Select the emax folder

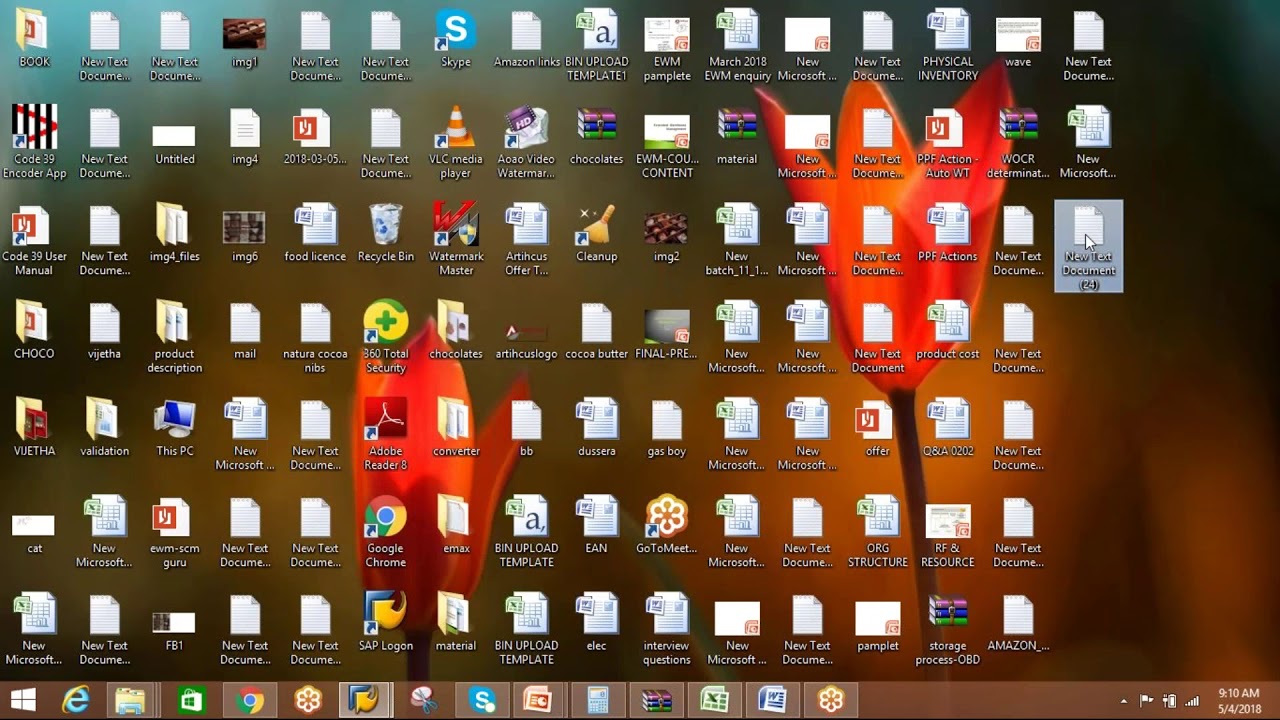[455, 524]
